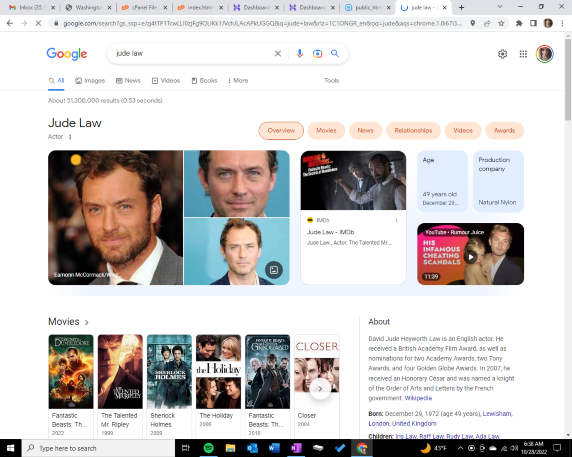Open Chrome three-dot menu
Viewport: 572px width, 457px height.
pos(562,23)
